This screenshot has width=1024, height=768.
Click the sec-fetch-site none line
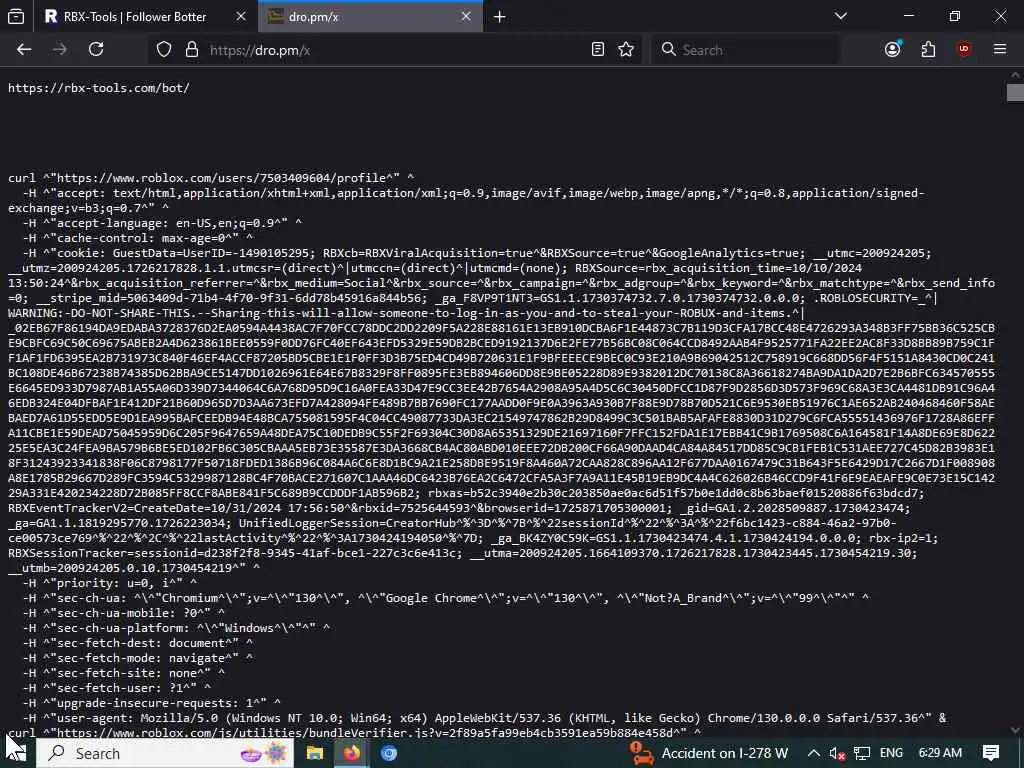(123, 673)
